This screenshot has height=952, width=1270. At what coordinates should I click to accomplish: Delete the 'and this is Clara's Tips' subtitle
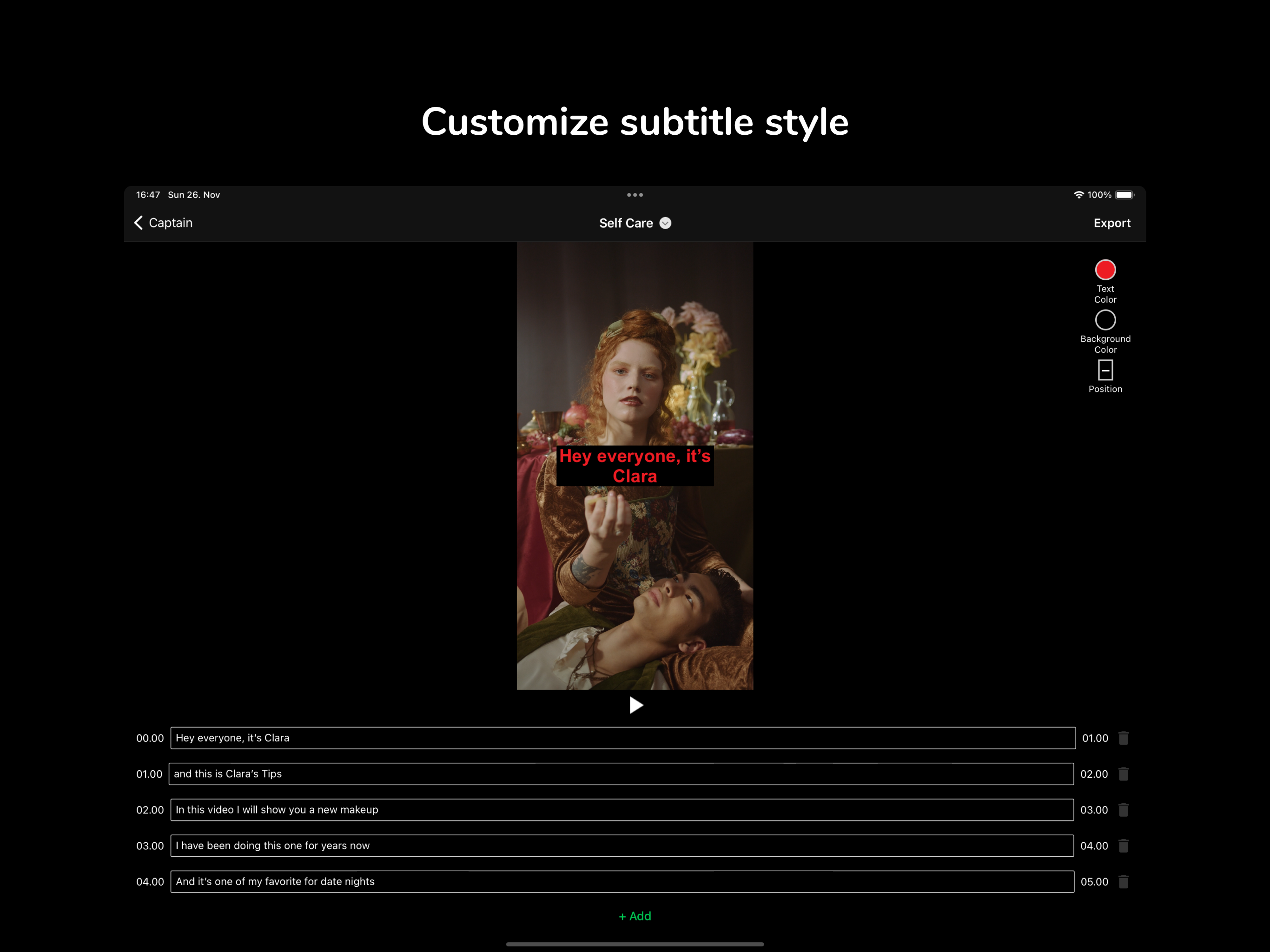[1123, 774]
